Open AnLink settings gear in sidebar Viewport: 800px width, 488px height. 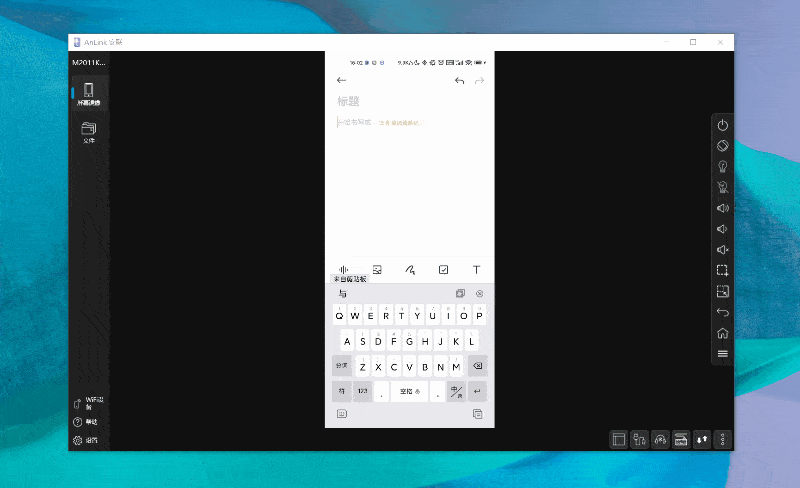tap(86, 440)
